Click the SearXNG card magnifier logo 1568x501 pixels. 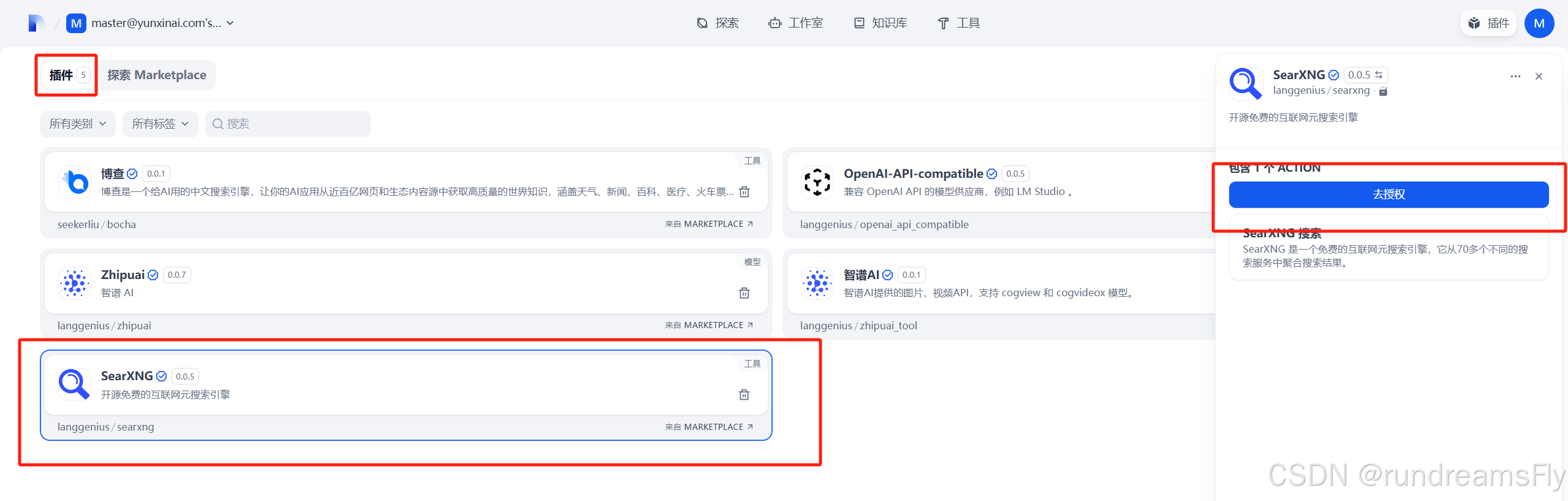(x=75, y=384)
